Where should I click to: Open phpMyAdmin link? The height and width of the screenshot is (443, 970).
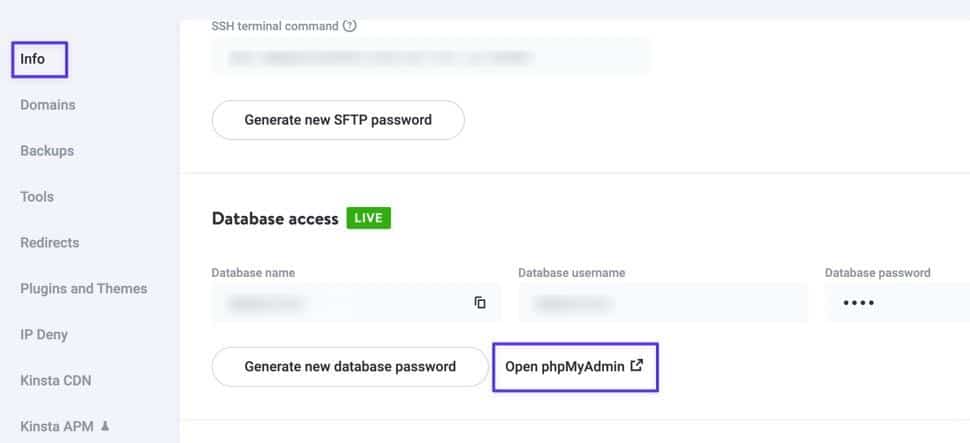565,367
